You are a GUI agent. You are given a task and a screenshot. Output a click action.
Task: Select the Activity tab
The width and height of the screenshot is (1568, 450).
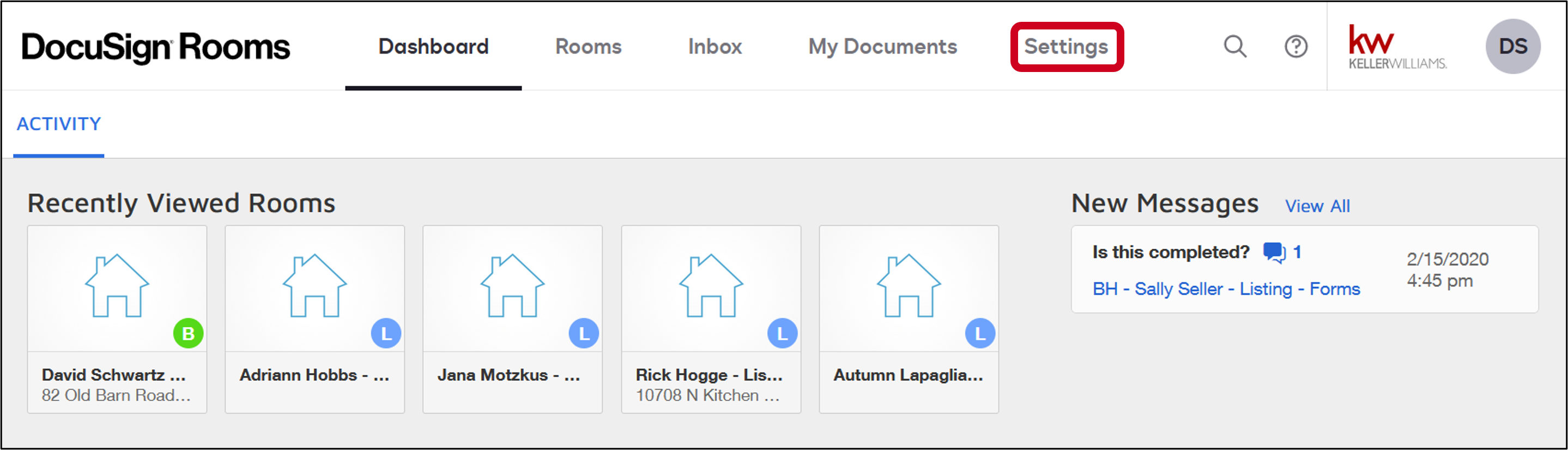[59, 124]
